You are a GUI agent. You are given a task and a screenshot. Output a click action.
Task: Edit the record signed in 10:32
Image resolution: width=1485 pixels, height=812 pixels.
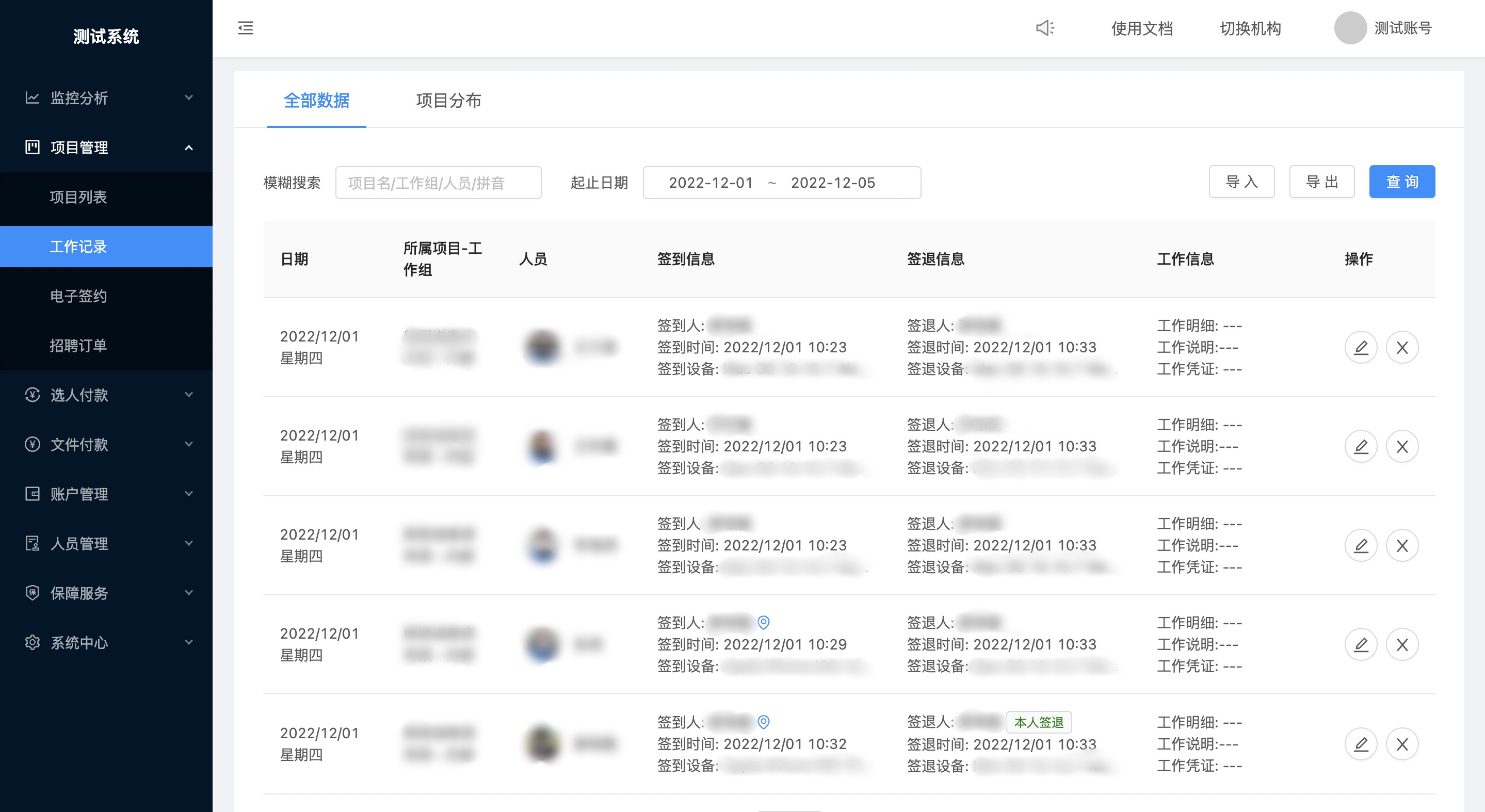pos(1361,744)
